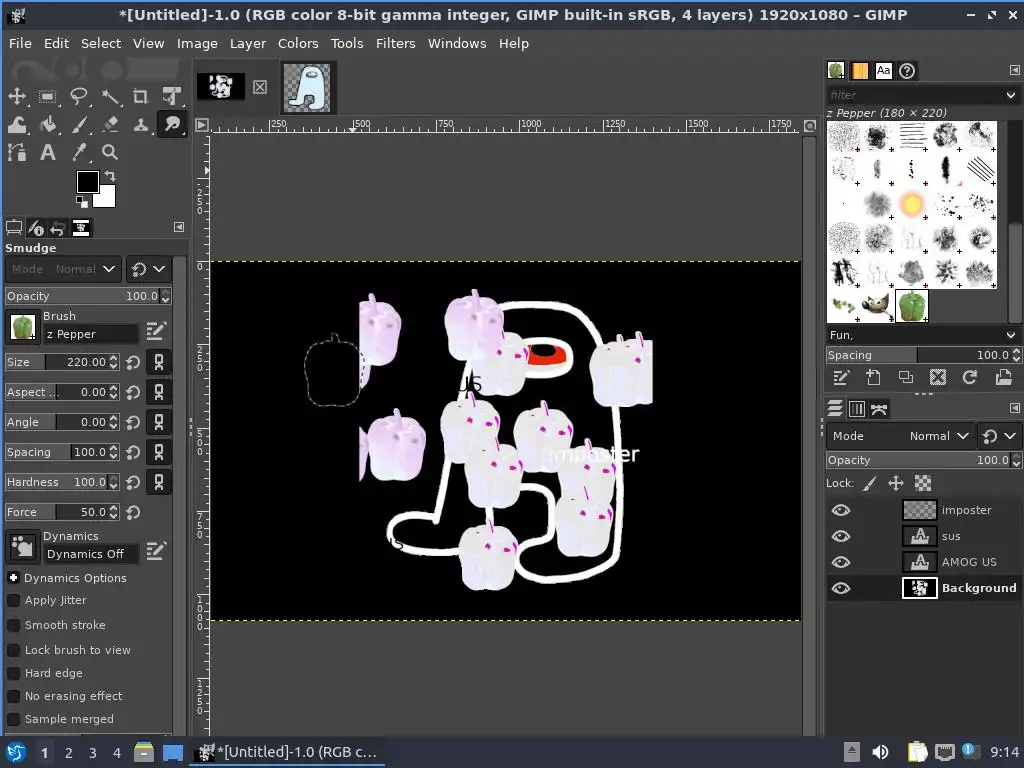1024x768 pixels.
Task: Open the Filters menu
Action: click(x=395, y=43)
